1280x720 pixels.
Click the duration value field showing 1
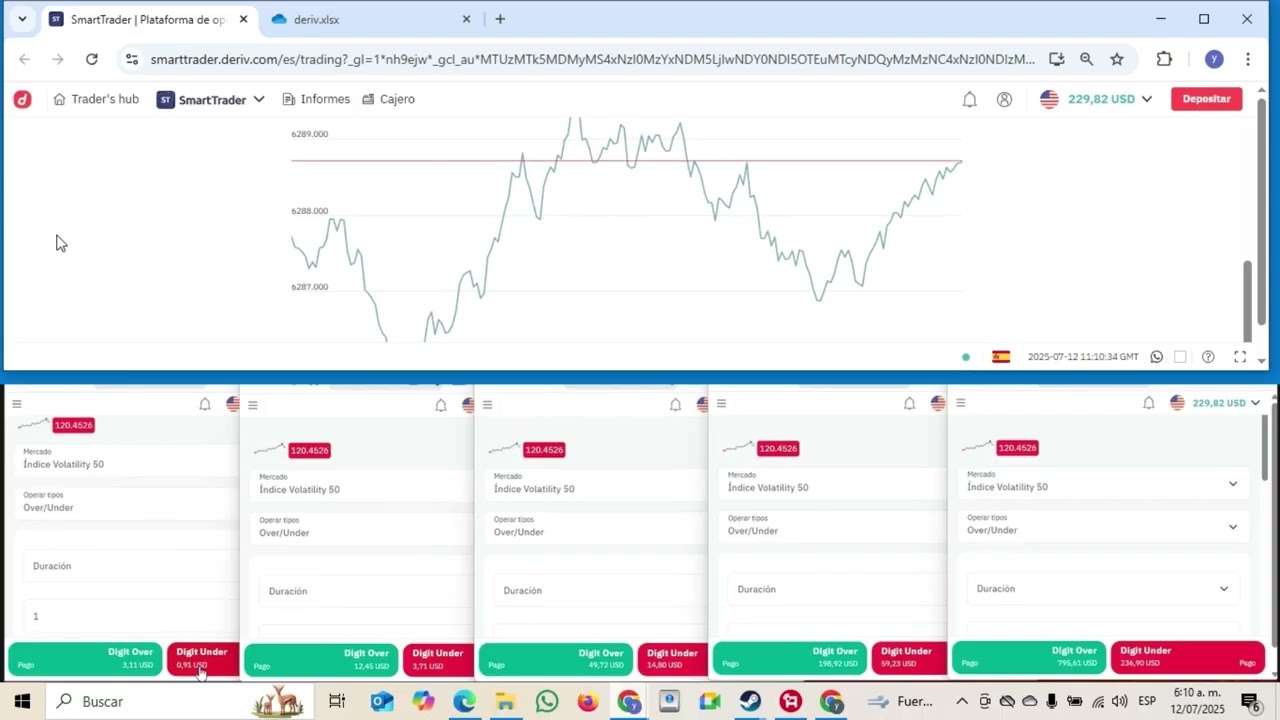[132, 616]
